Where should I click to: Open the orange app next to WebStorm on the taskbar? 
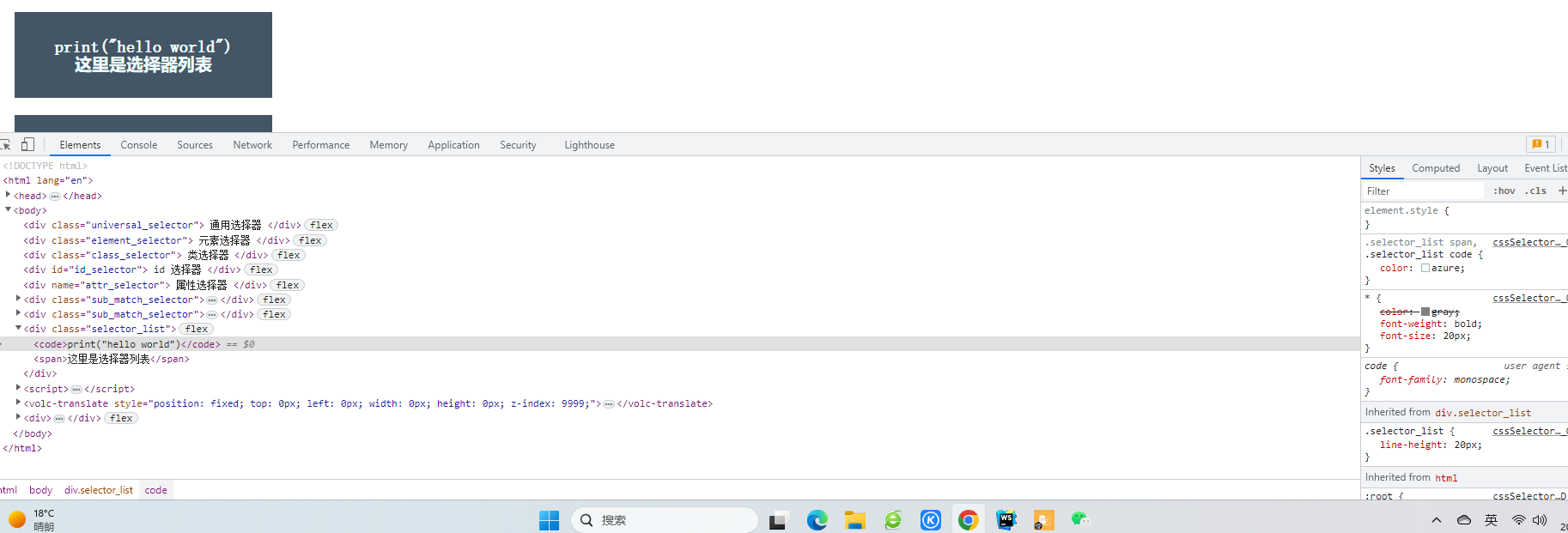[x=1043, y=520]
